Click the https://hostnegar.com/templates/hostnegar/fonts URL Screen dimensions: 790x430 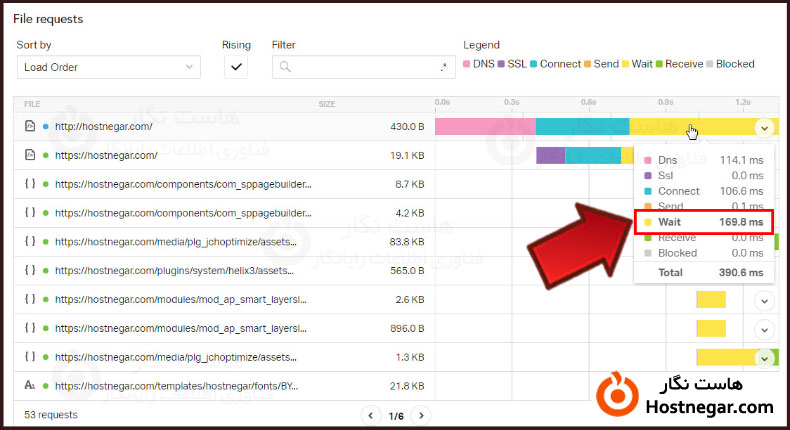tap(178, 385)
